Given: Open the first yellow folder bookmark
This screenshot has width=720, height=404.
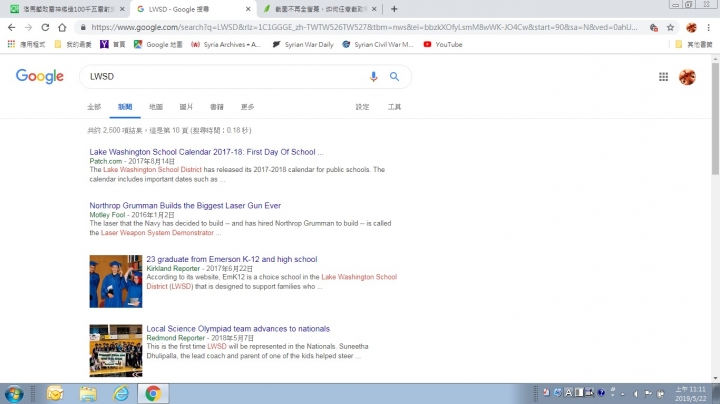Looking at the screenshot, I should [73, 45].
